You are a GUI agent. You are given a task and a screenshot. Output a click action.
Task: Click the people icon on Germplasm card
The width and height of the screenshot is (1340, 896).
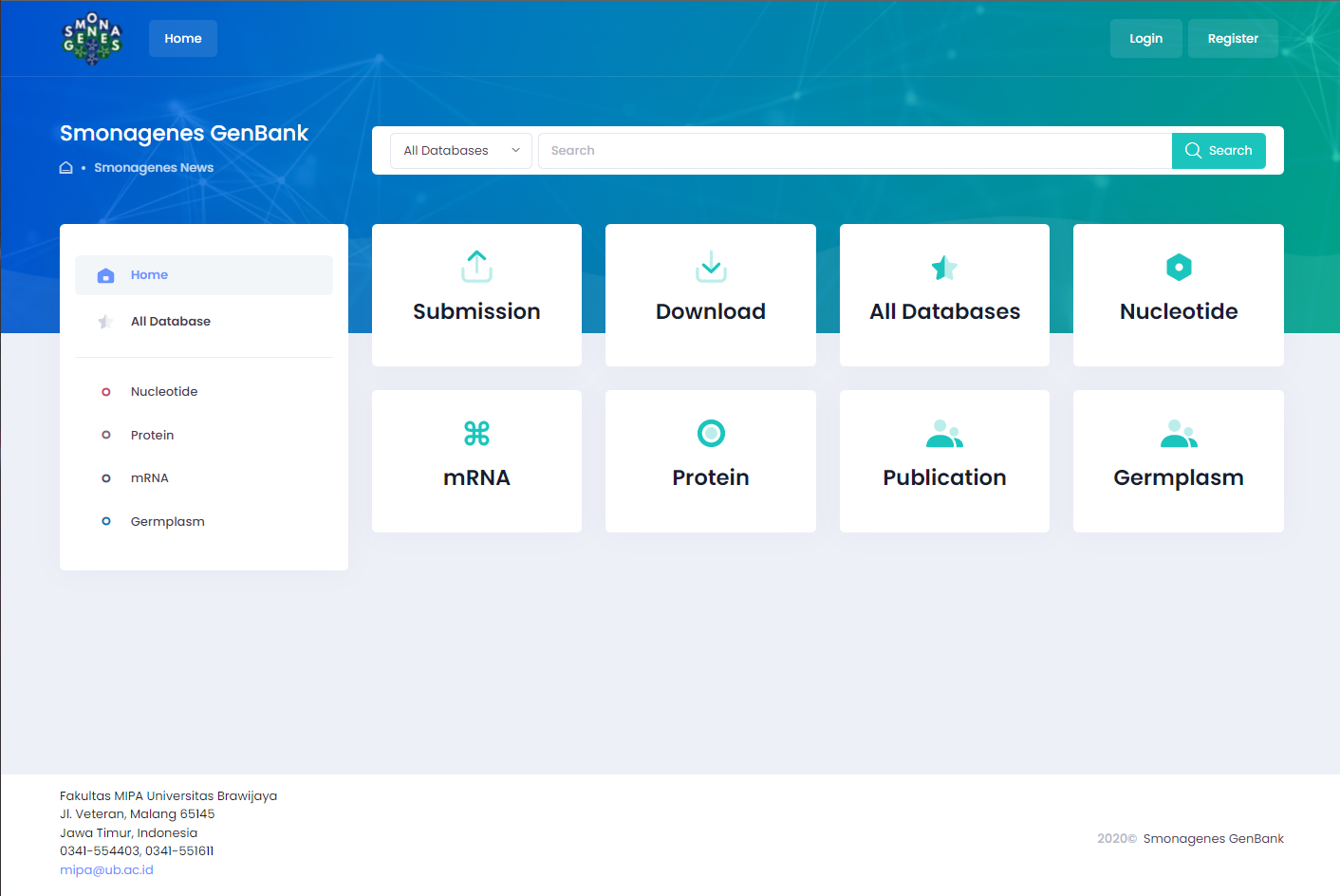click(x=1179, y=434)
